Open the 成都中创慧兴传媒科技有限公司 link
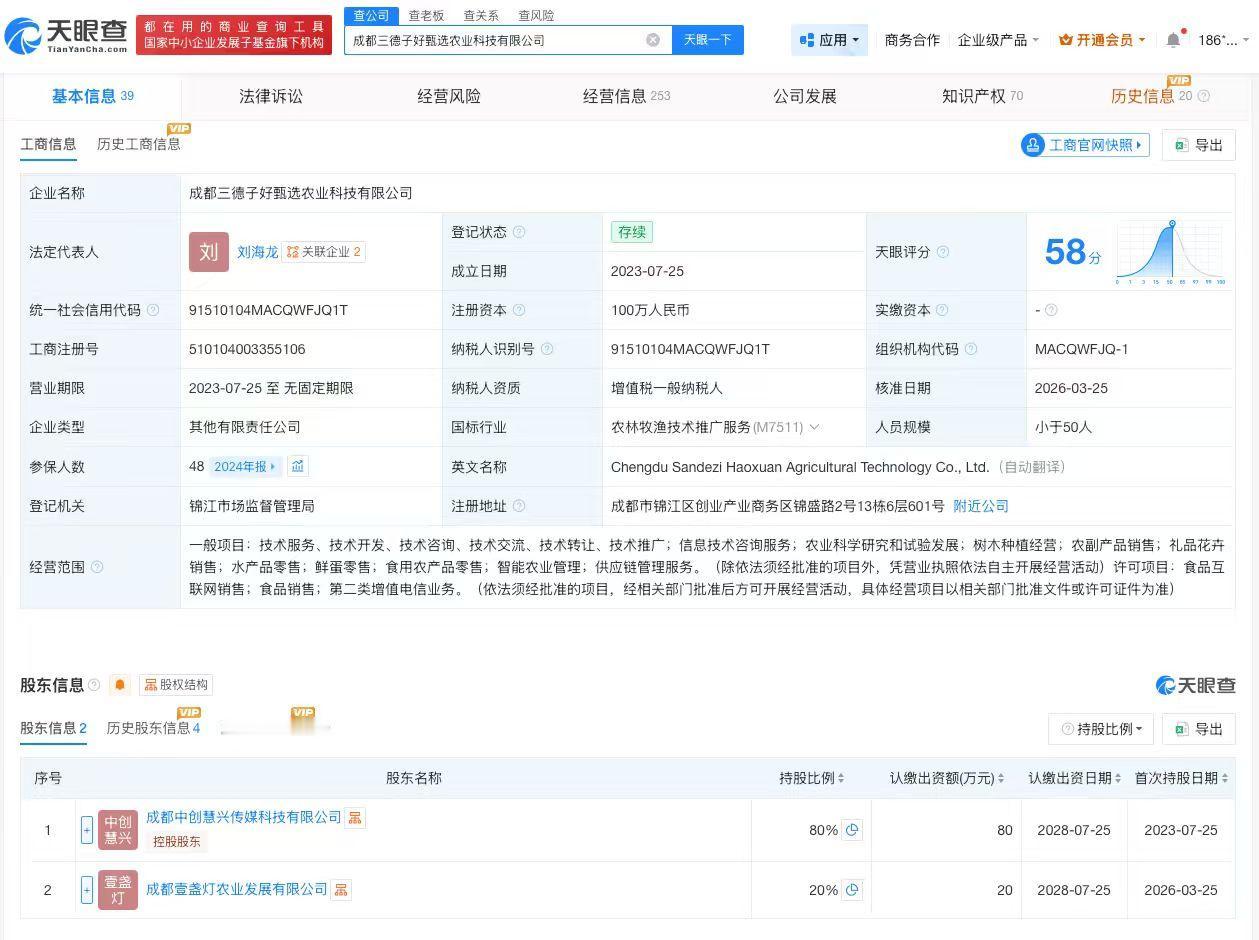Viewport: 1259px width, 940px height. (244, 818)
